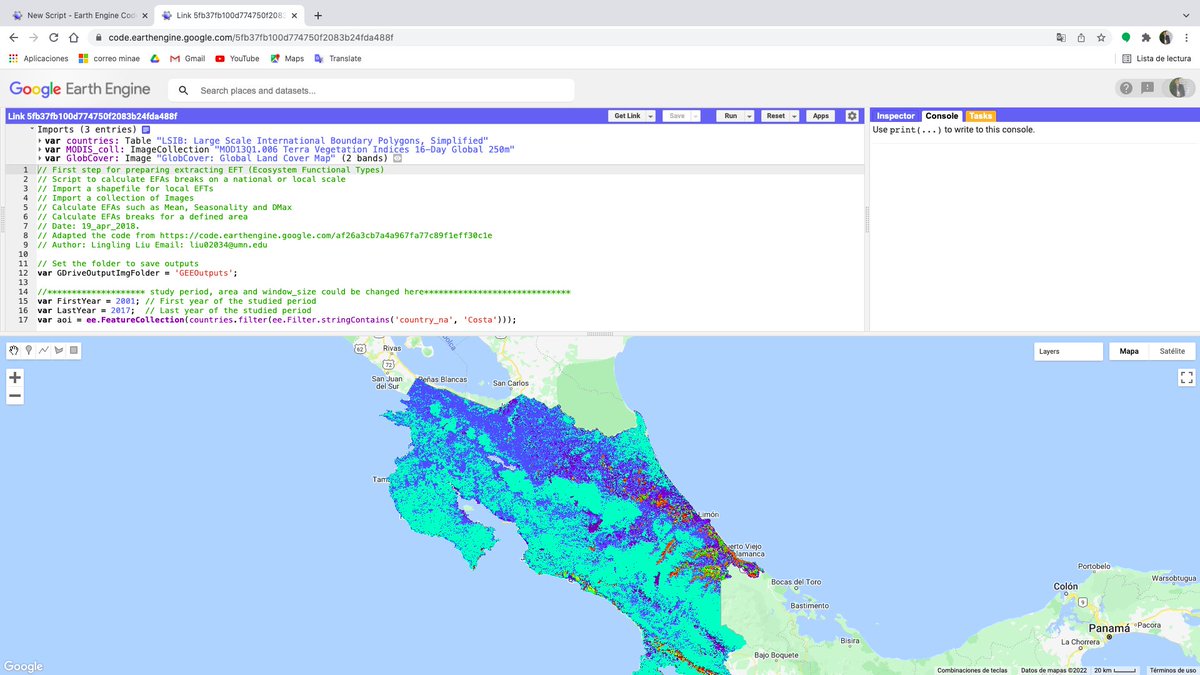Open the Reset dropdown arrow
The image size is (1200, 675).
(794, 116)
